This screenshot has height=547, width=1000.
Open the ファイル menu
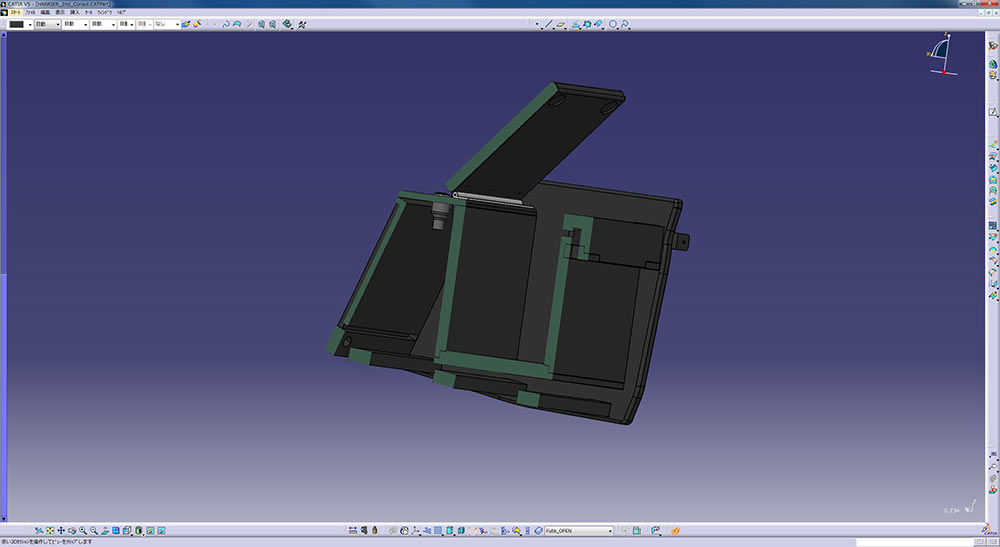[x=32, y=11]
